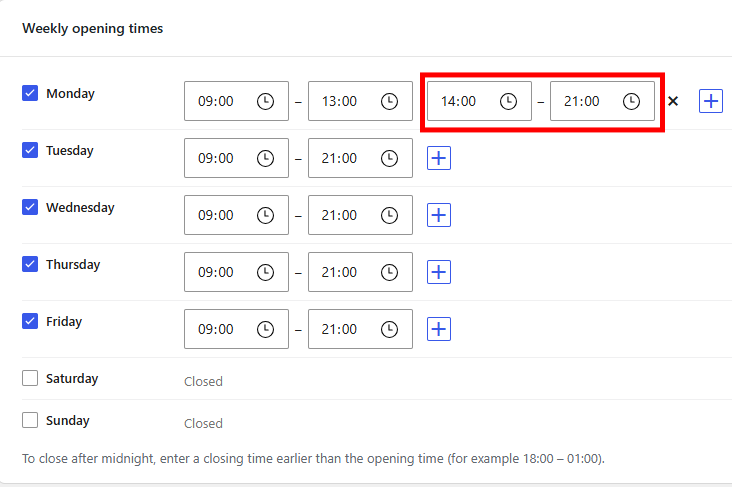Enable the Sunday checkbox

pyautogui.click(x=30, y=420)
